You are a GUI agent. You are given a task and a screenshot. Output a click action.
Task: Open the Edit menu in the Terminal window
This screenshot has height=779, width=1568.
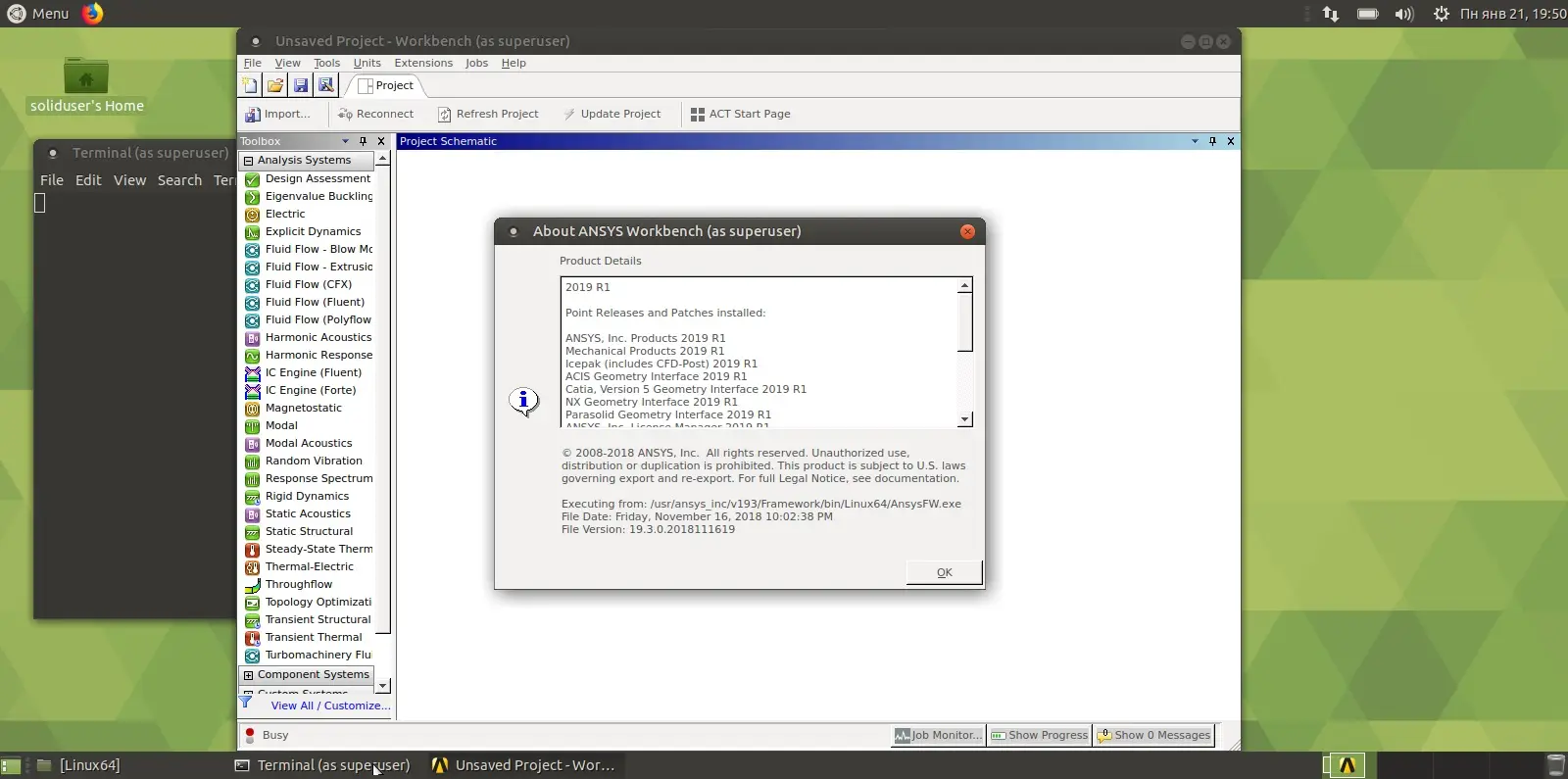(x=88, y=180)
